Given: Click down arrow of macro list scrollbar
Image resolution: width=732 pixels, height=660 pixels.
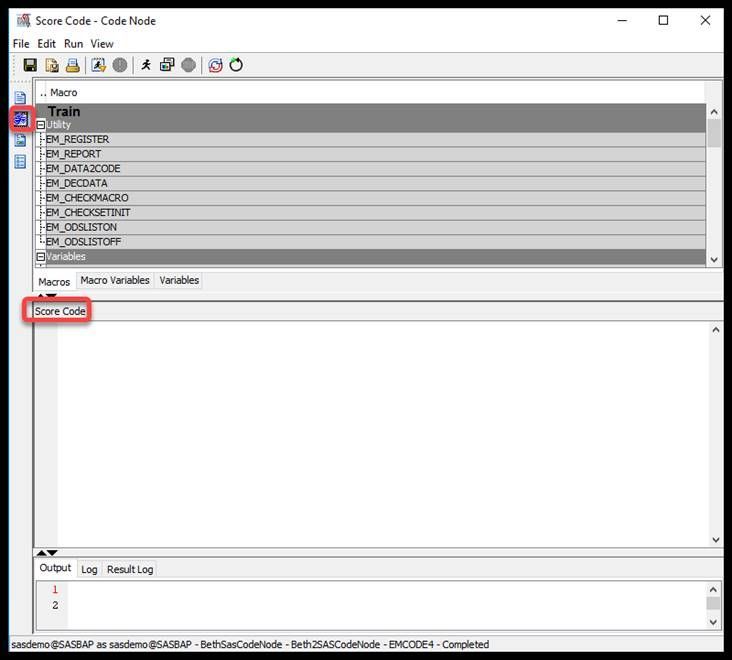Looking at the screenshot, I should (x=714, y=260).
